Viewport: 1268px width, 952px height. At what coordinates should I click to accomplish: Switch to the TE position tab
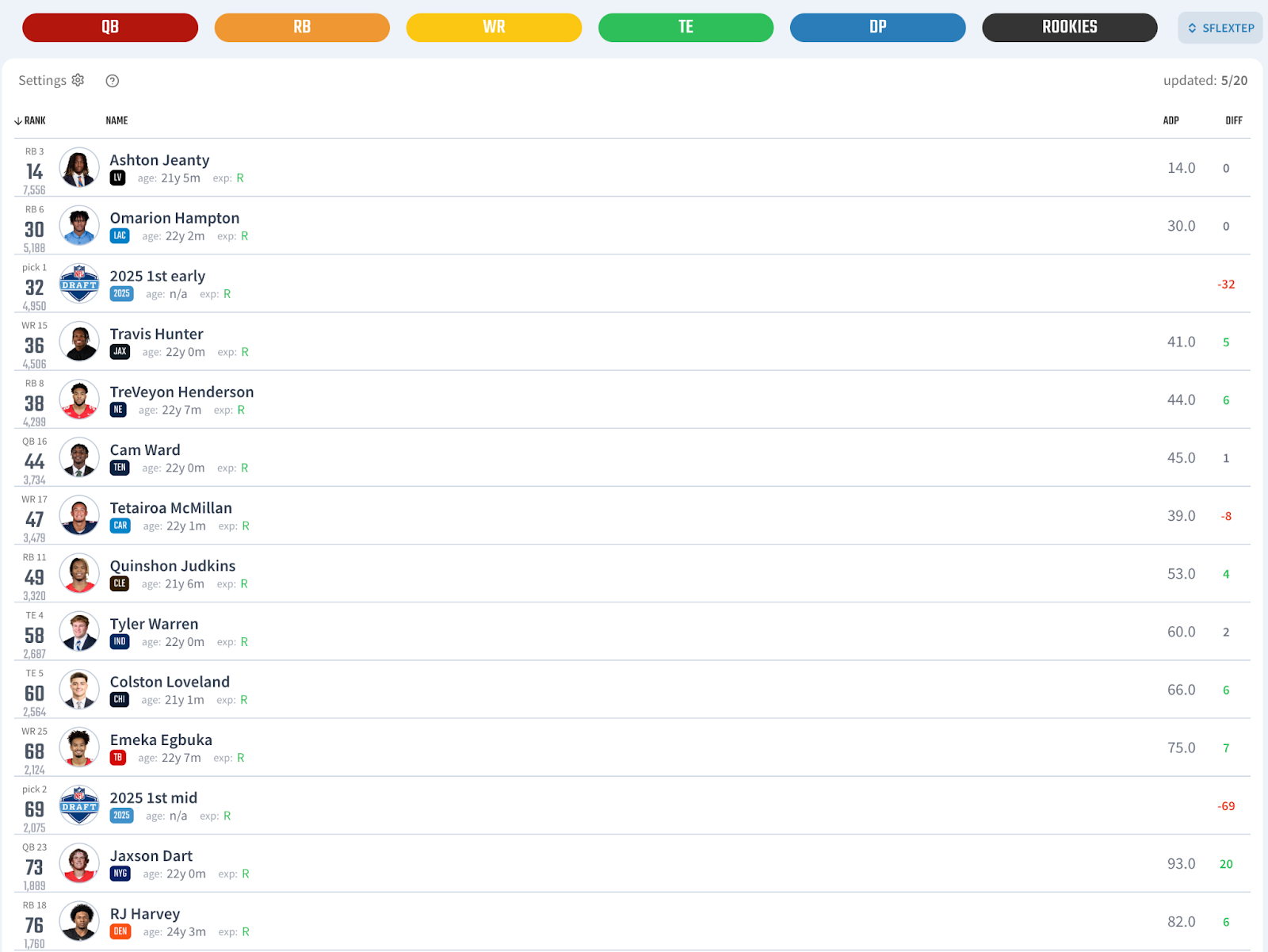pyautogui.click(x=686, y=27)
